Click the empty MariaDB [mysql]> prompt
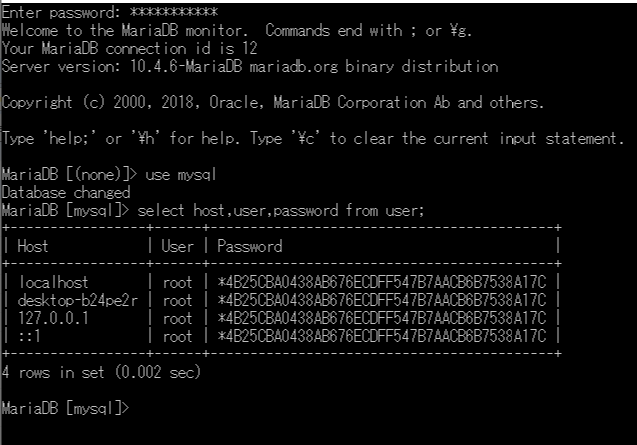Viewport: 637px width, 445px height. click(x=65, y=408)
